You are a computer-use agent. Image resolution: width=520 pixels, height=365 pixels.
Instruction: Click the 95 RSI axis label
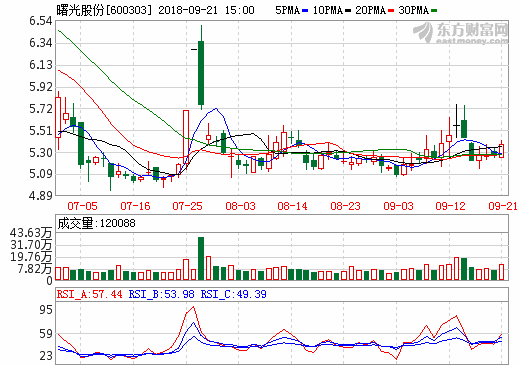click(x=46, y=310)
